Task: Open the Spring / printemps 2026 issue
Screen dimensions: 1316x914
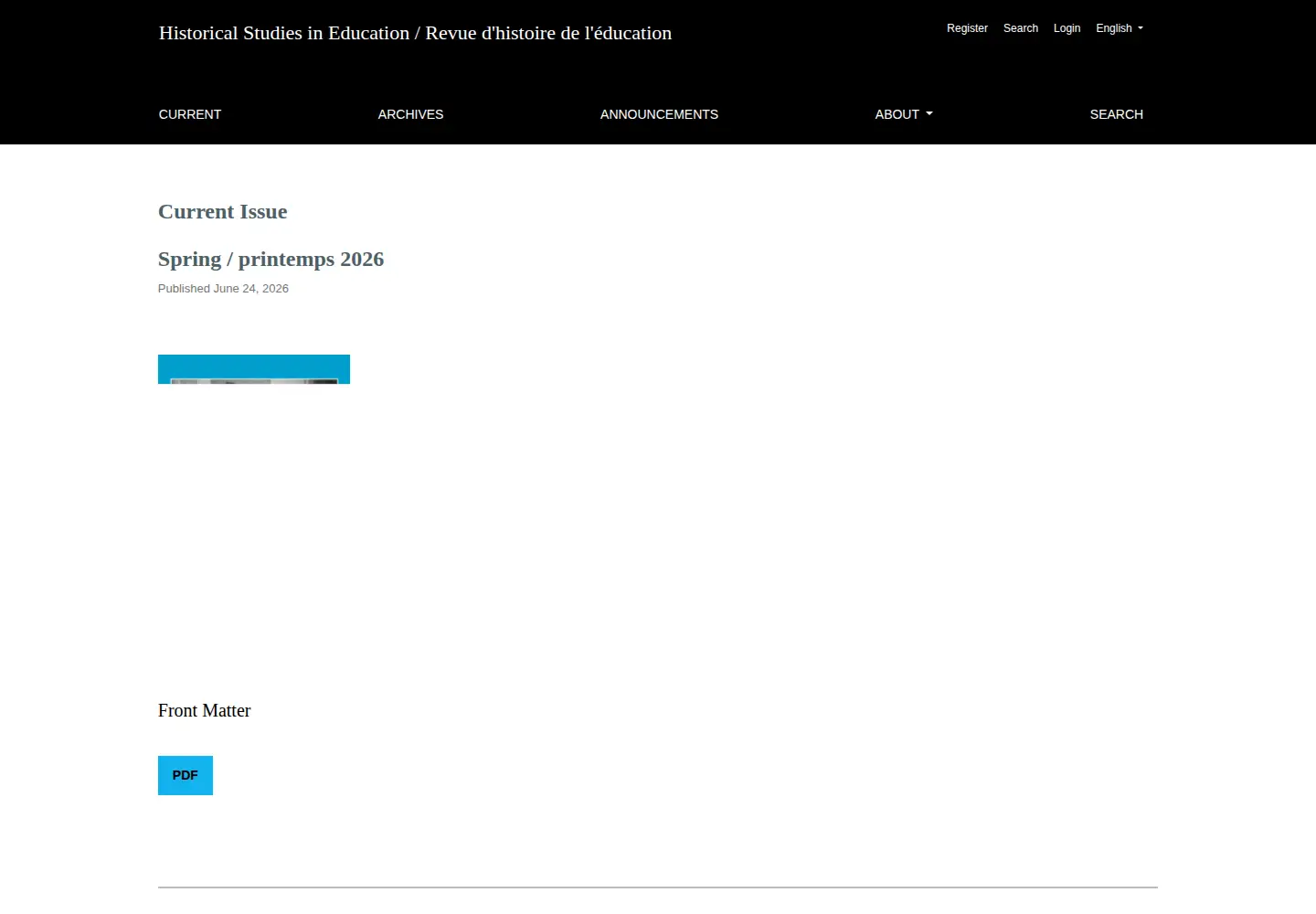Action: pos(271,260)
